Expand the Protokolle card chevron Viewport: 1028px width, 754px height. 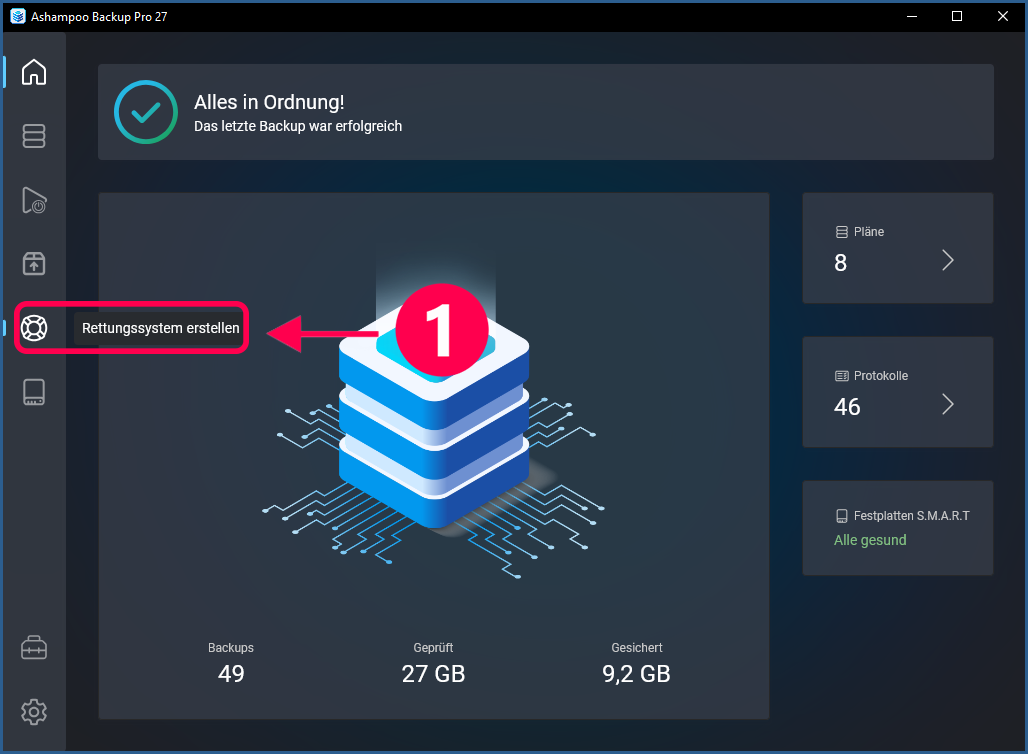[947, 405]
